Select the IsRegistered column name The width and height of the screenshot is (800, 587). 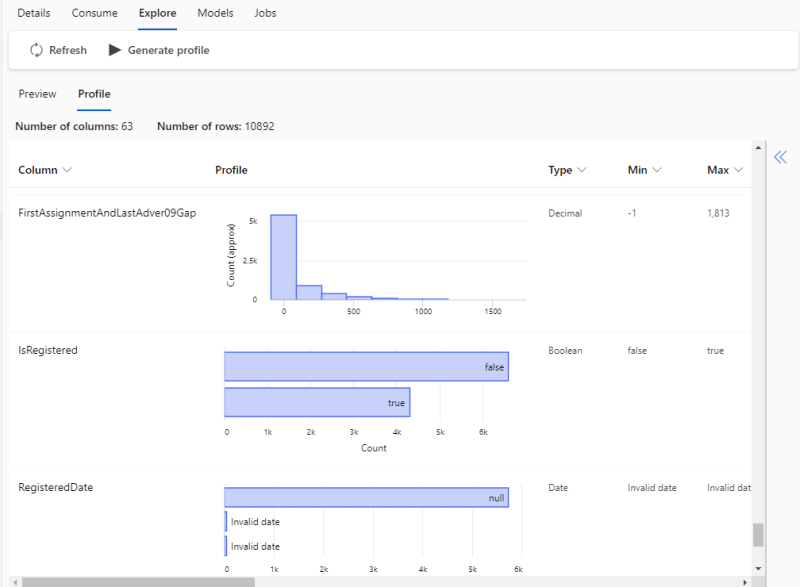[48, 350]
